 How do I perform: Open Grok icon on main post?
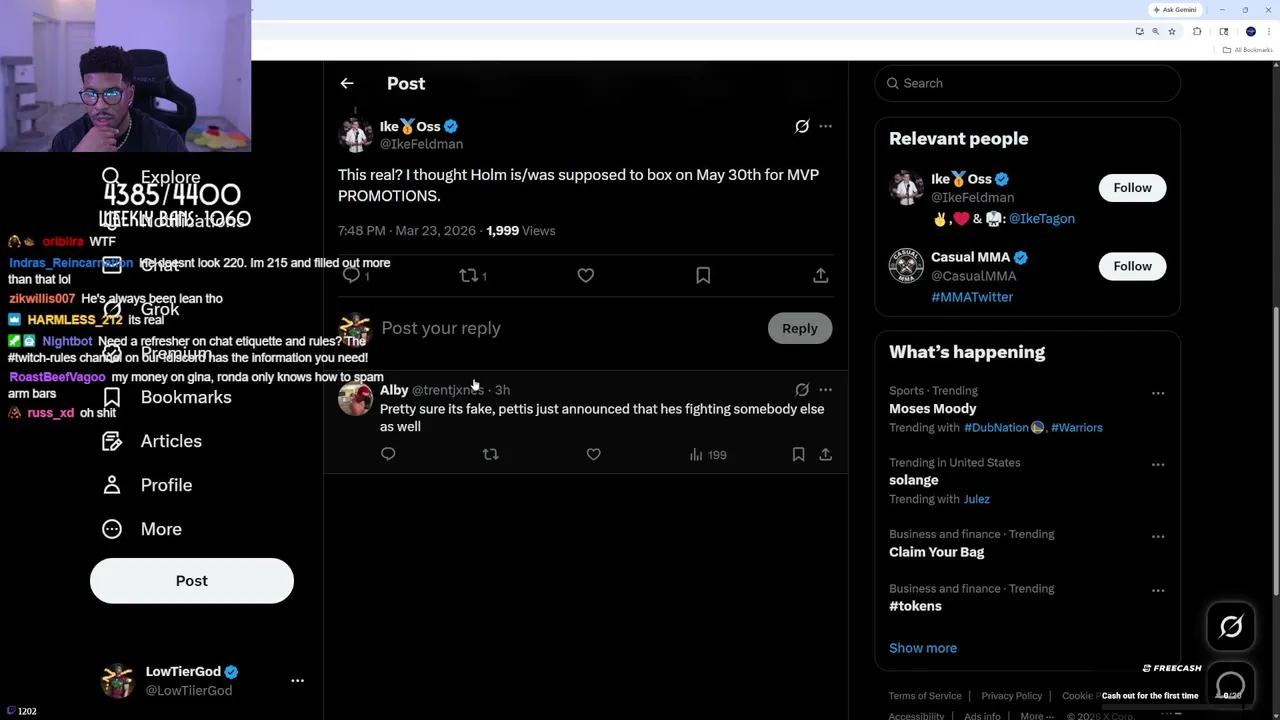tap(802, 126)
